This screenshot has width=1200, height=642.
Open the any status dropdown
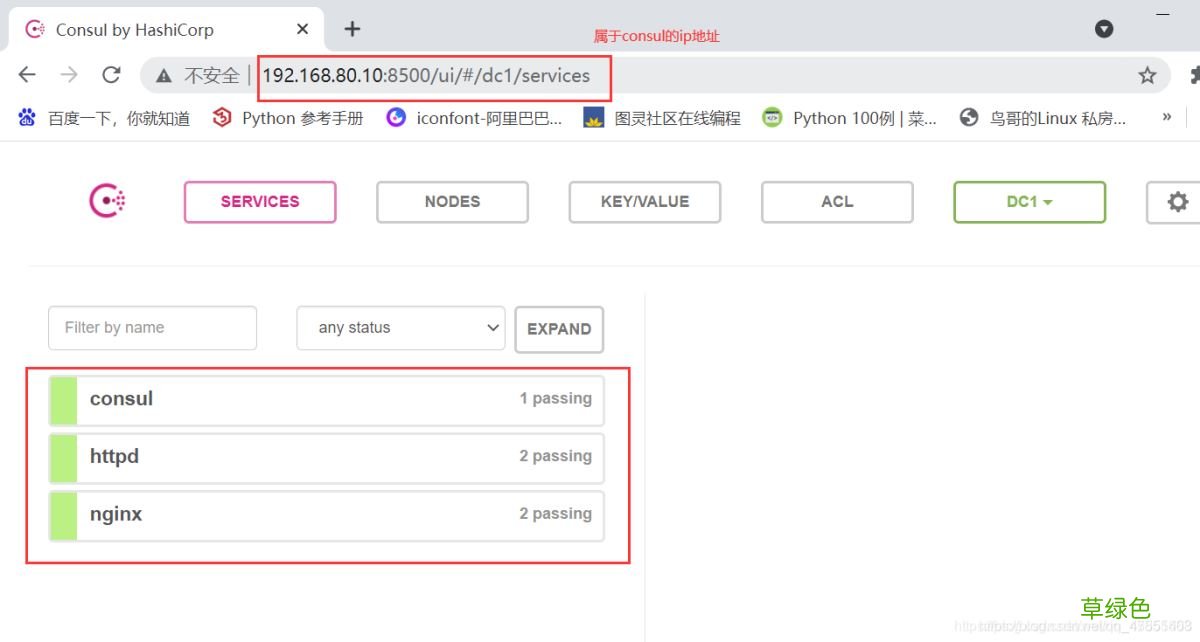pos(401,328)
